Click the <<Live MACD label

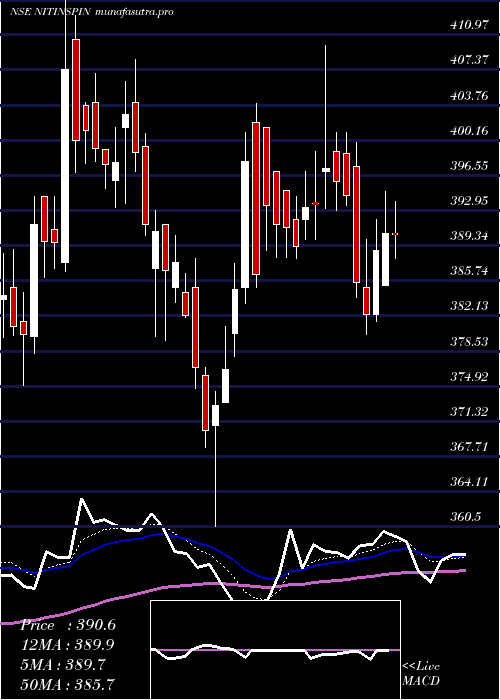(x=421, y=674)
